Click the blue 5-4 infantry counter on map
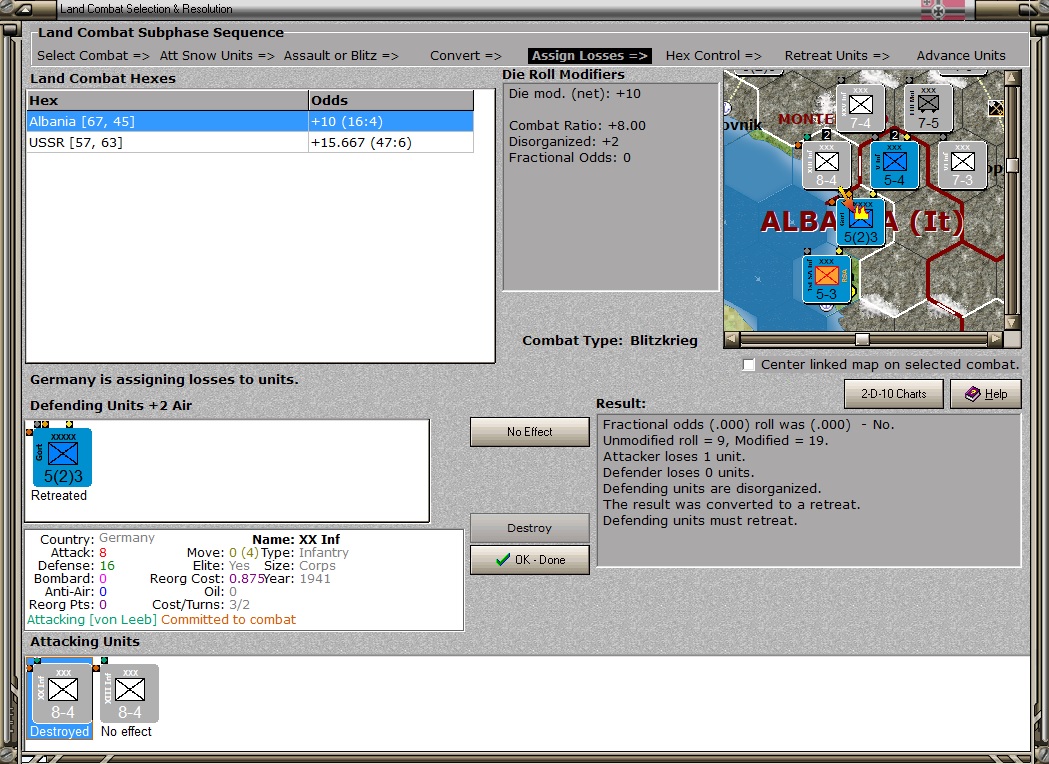The width and height of the screenshot is (1049, 764). (x=894, y=165)
